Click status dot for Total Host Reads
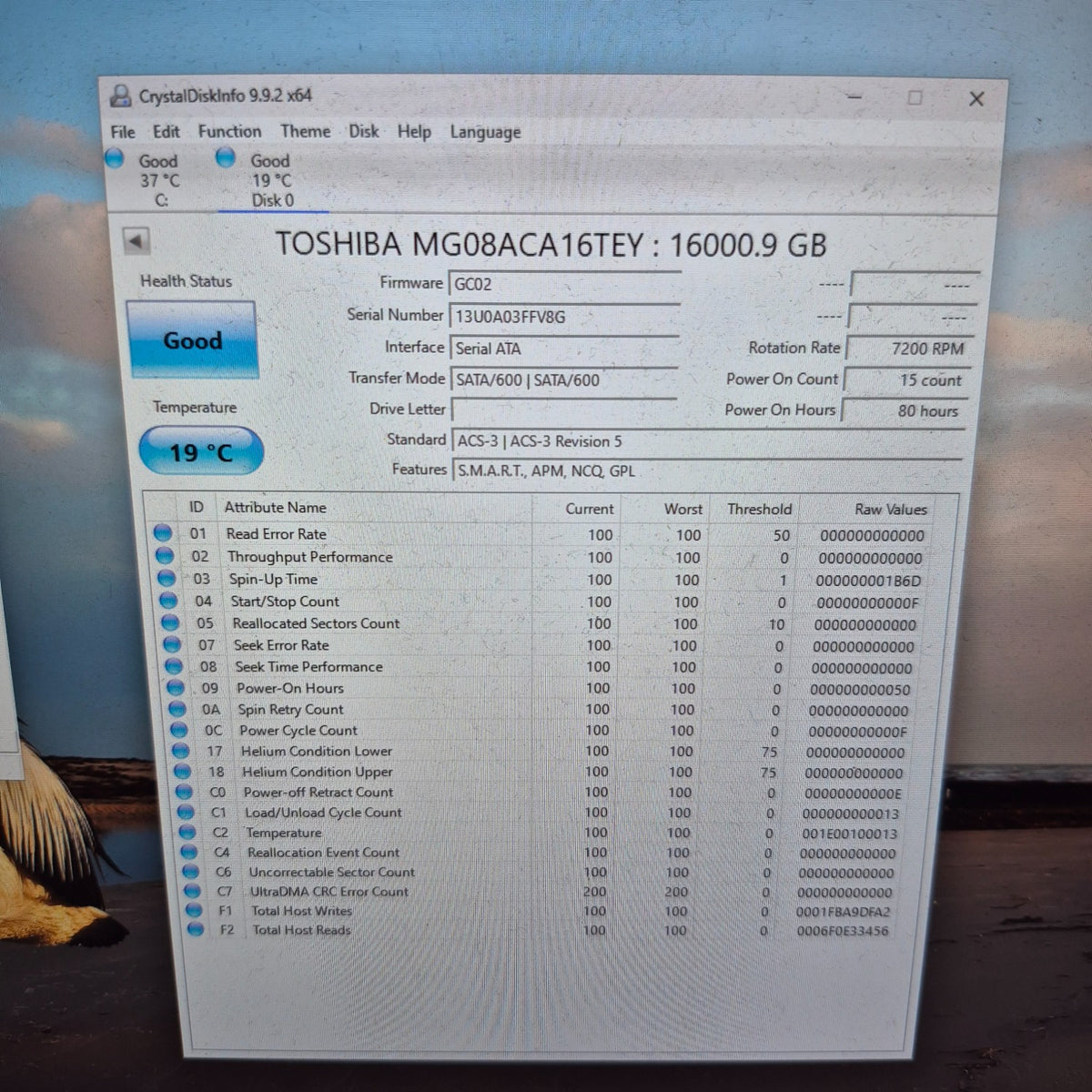Screen dimensions: 1092x1092 click(x=196, y=929)
